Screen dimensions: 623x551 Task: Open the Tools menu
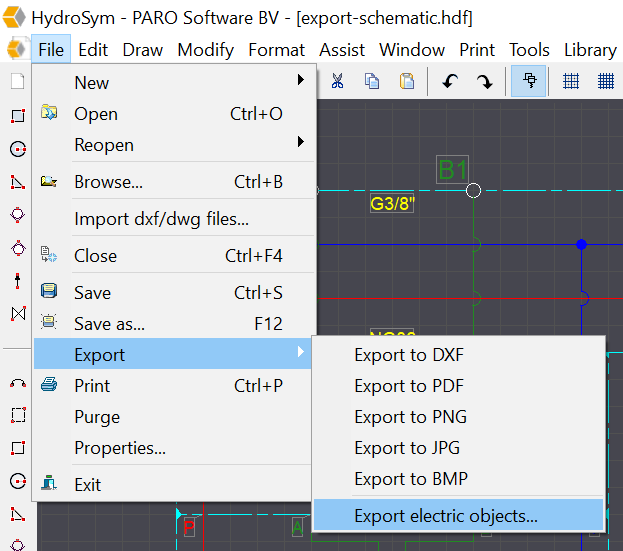pyautogui.click(x=529, y=50)
